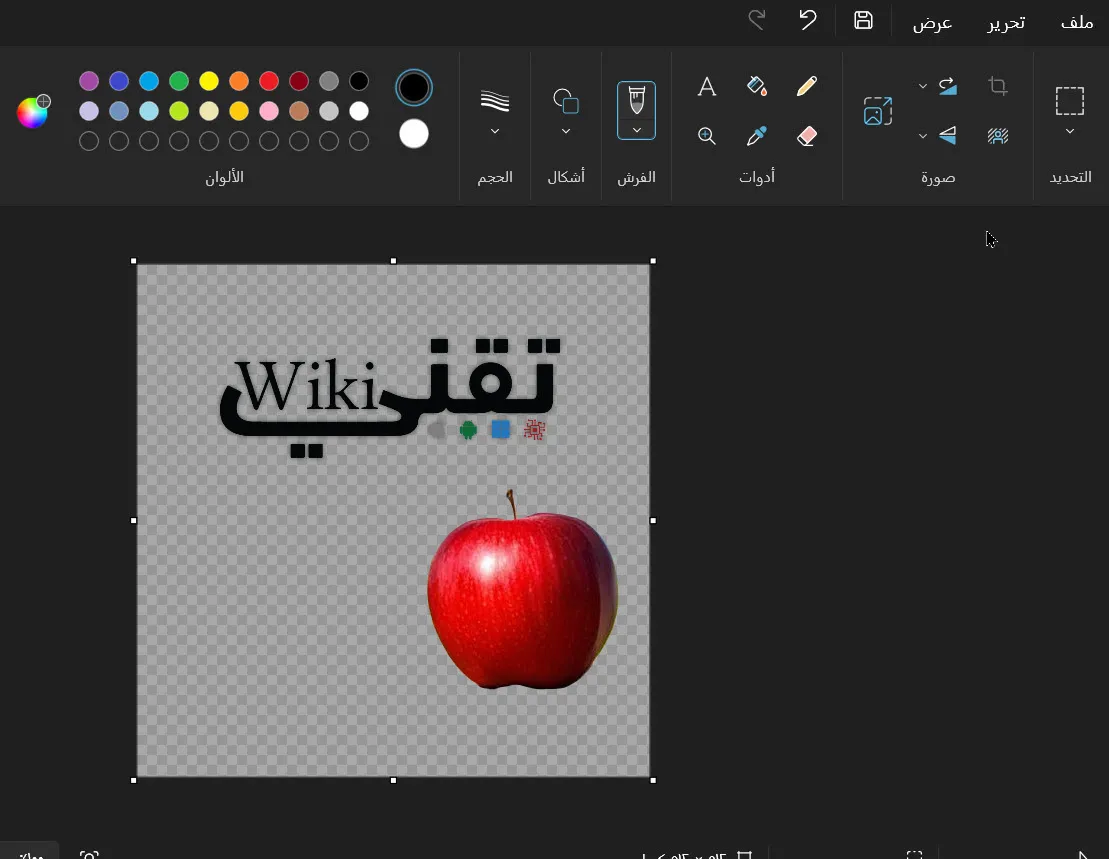Select the Text tool
Viewport: 1109px width, 859px height.
pyautogui.click(x=707, y=86)
